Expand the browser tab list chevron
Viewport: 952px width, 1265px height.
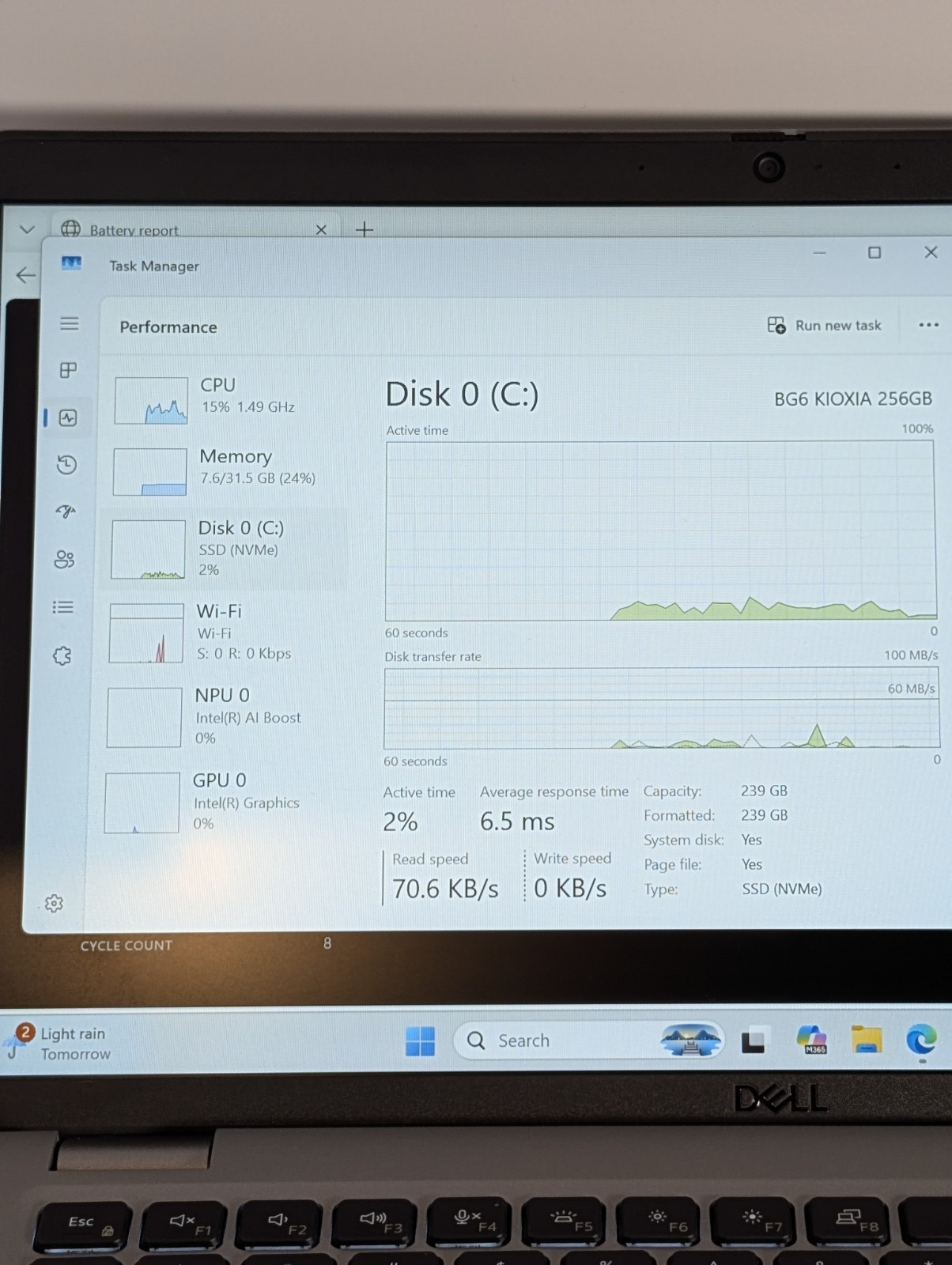(27, 229)
